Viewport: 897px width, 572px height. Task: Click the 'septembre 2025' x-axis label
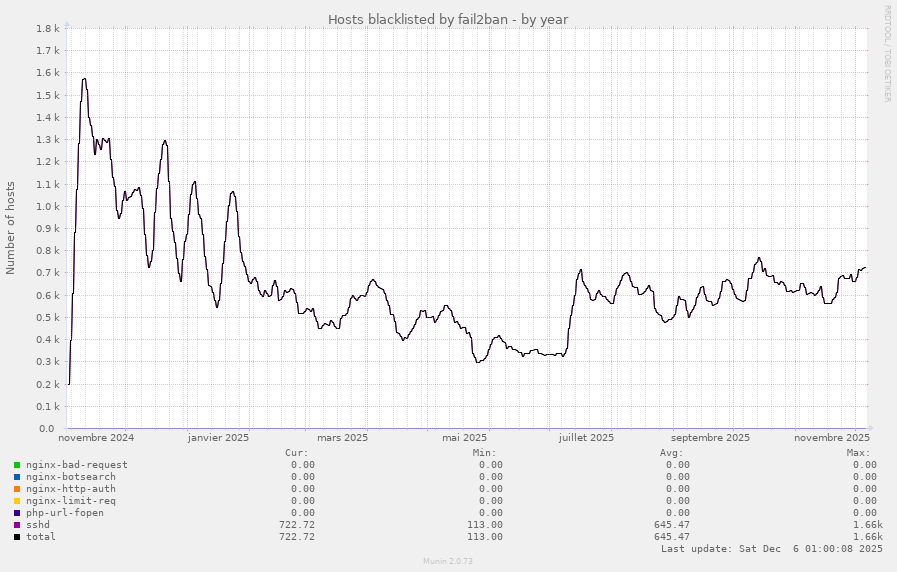coord(710,438)
